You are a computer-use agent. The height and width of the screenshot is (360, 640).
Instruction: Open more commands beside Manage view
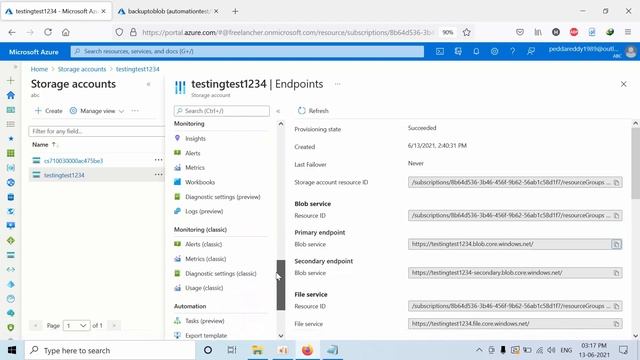point(135,111)
